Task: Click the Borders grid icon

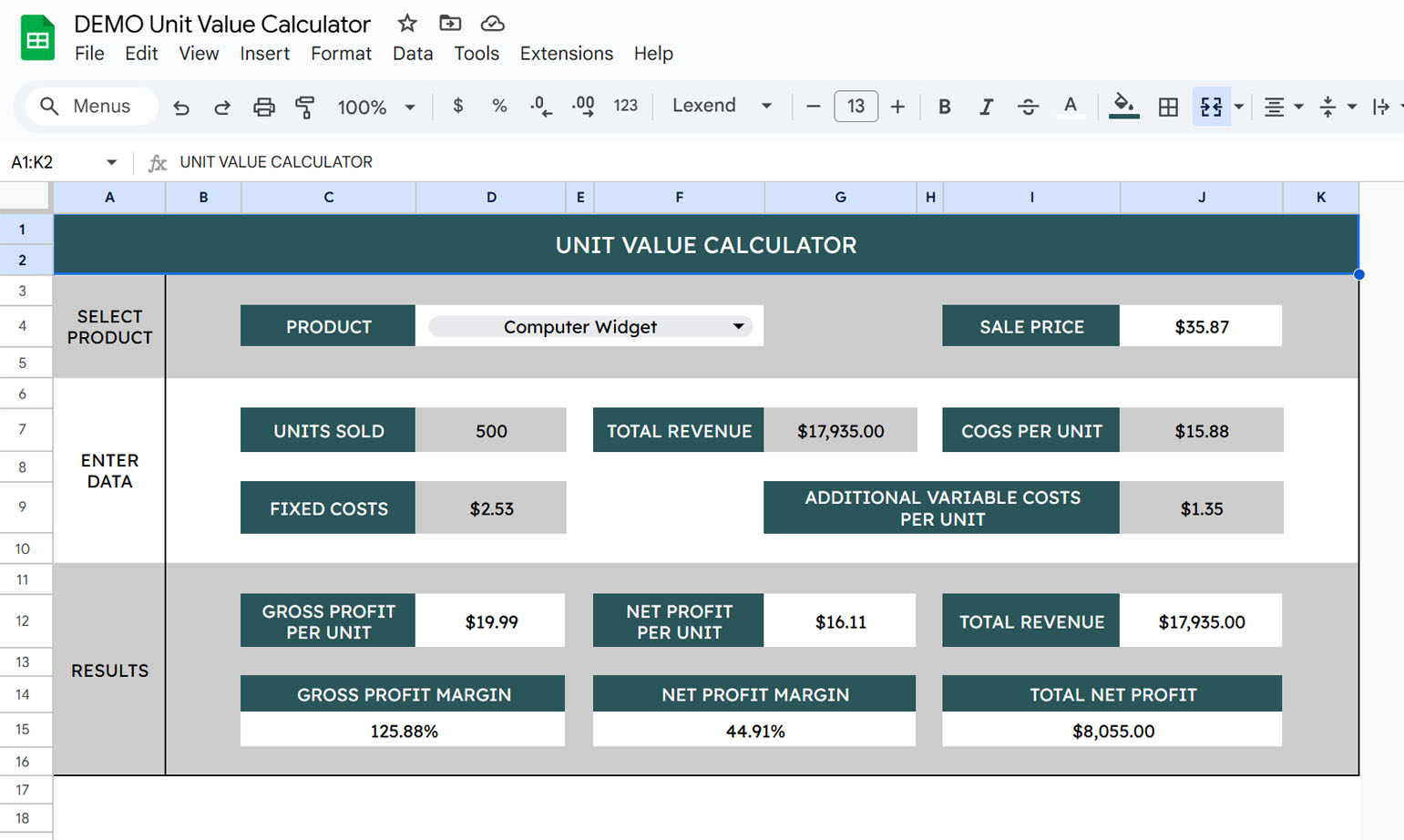Action: (x=1168, y=107)
